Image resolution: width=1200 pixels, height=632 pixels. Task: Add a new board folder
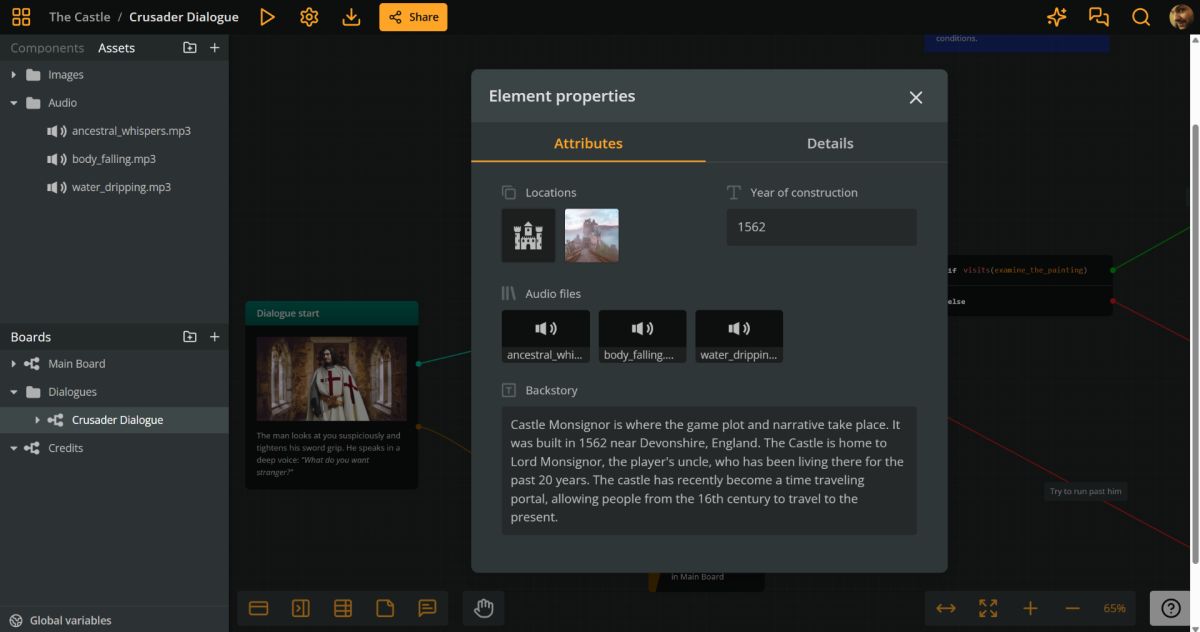190,337
